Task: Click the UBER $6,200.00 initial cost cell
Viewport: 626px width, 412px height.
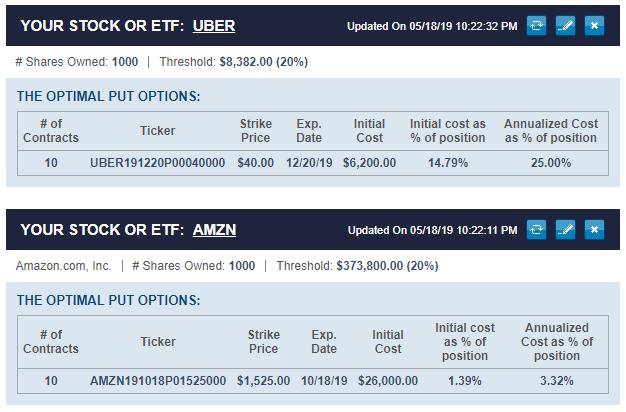Action: click(370, 163)
